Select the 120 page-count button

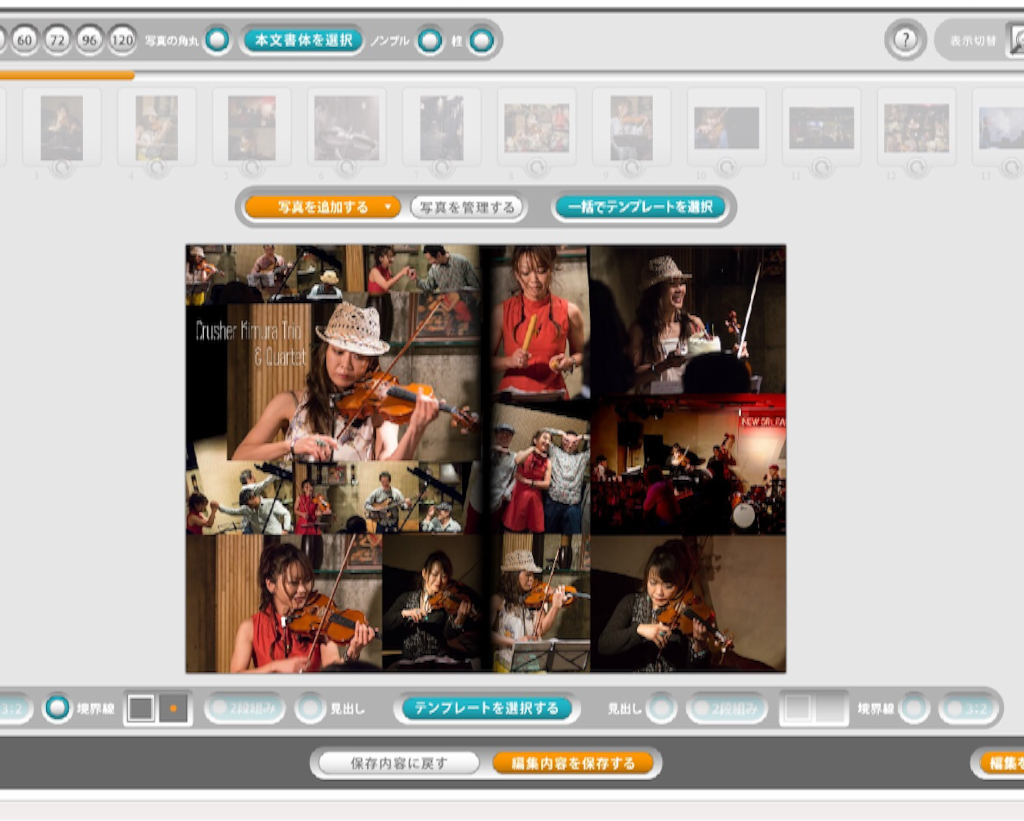pos(122,40)
